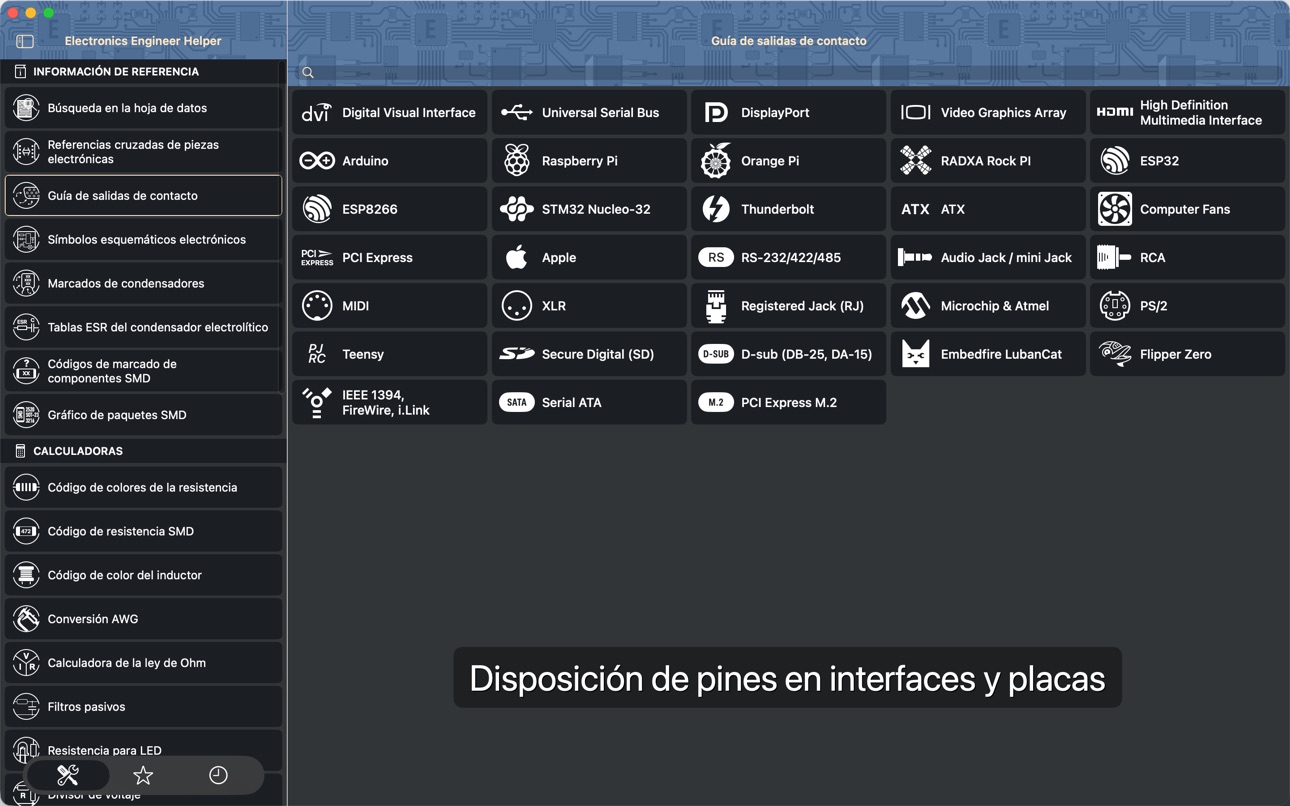Screen dimensions: 1290x806
Task: Click the DVI icon for Digital Visual Interface
Action: (317, 113)
